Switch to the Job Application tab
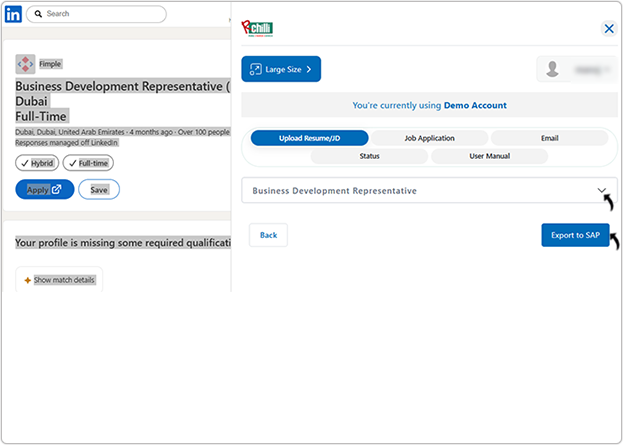The width and height of the screenshot is (623, 445). [429, 138]
